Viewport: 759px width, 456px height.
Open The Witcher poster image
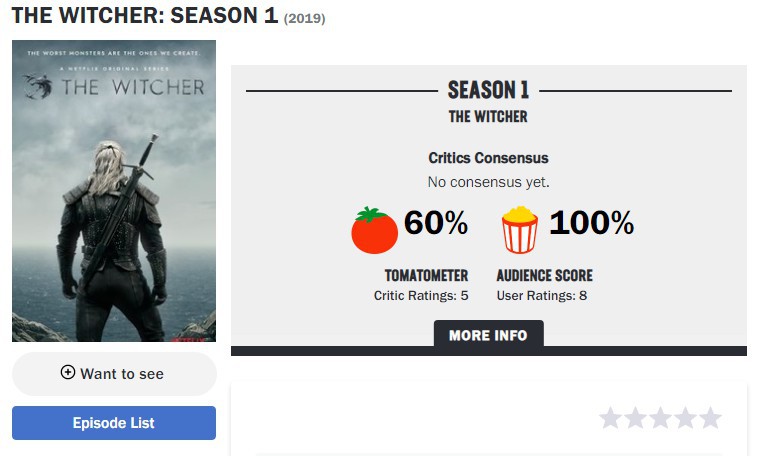114,191
